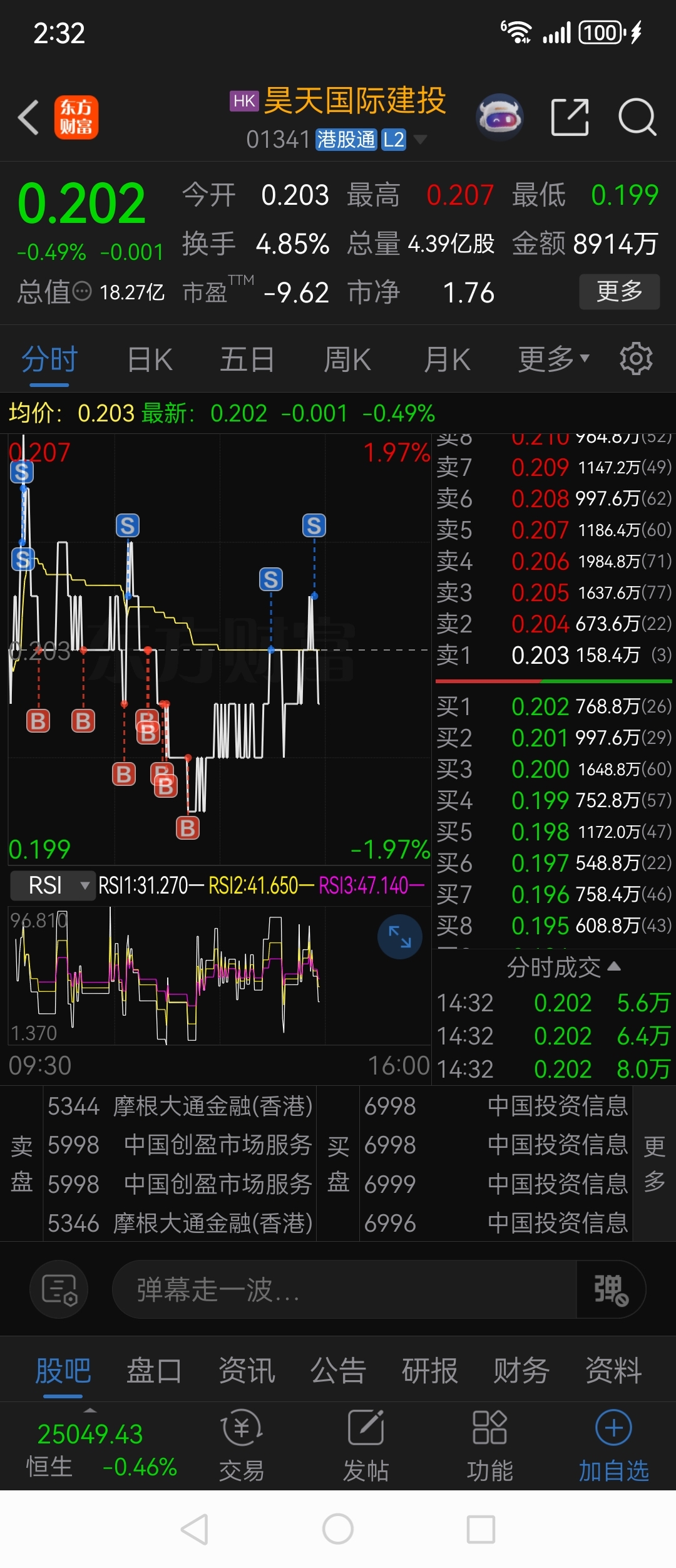Tap the 弹 danmaku toggle icon
676x1568 pixels.
point(611,1290)
